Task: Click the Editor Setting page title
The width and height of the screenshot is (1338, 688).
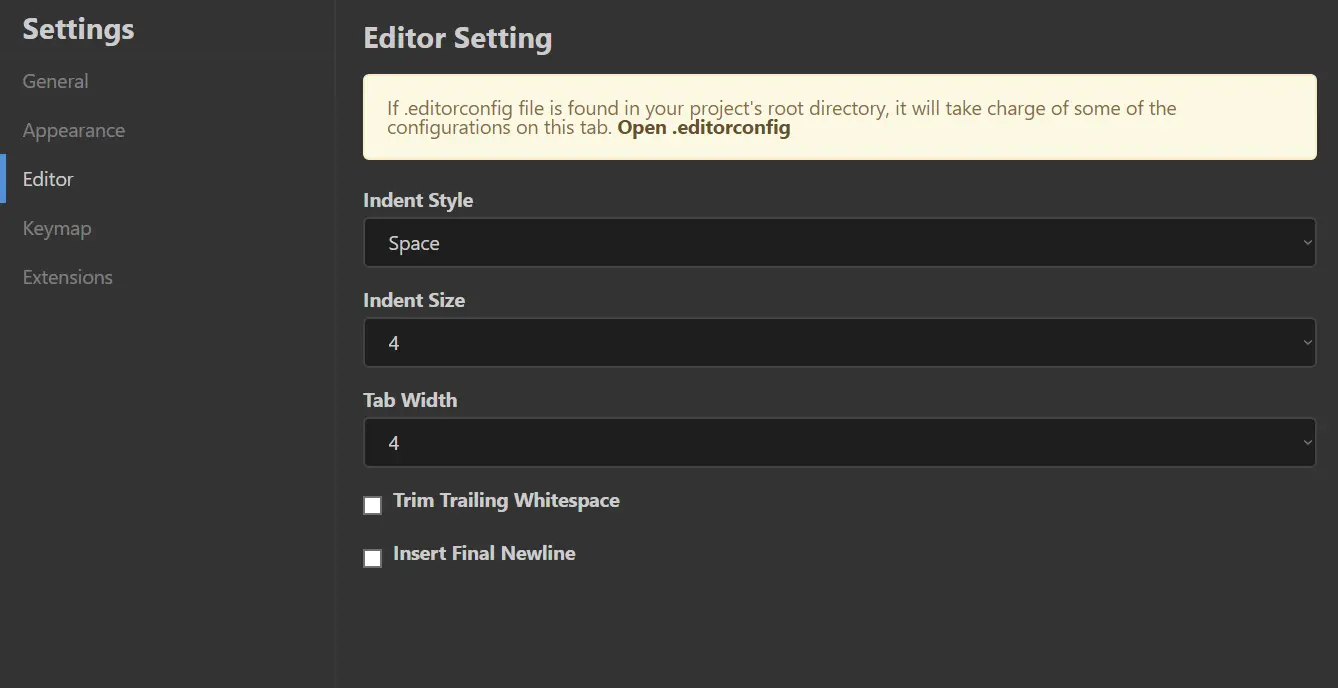Action: click(457, 38)
